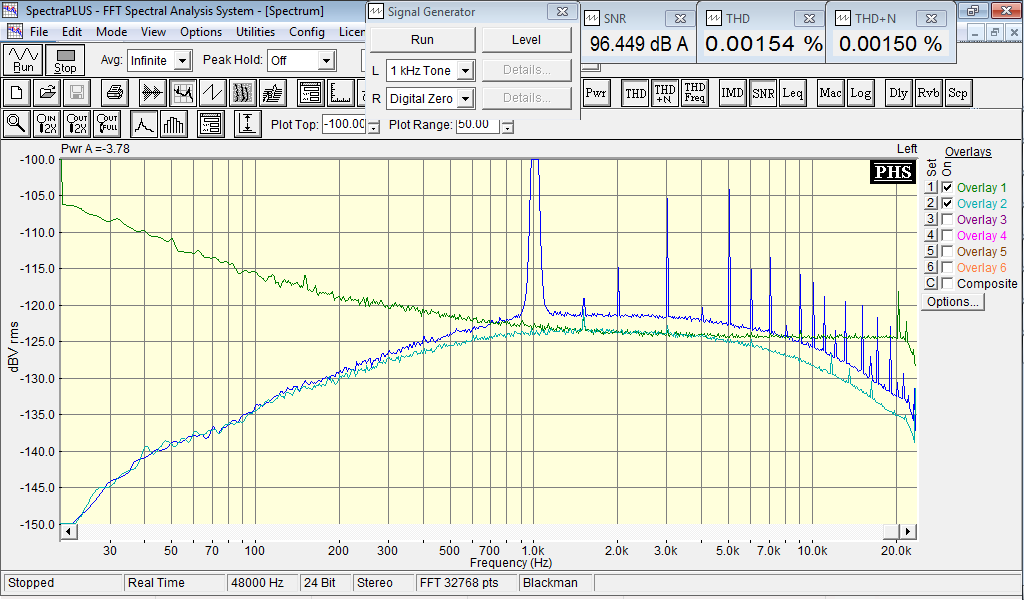1024x600 pixels.
Task: Enable the Overlay 6 checkbox
Action: (x=947, y=268)
